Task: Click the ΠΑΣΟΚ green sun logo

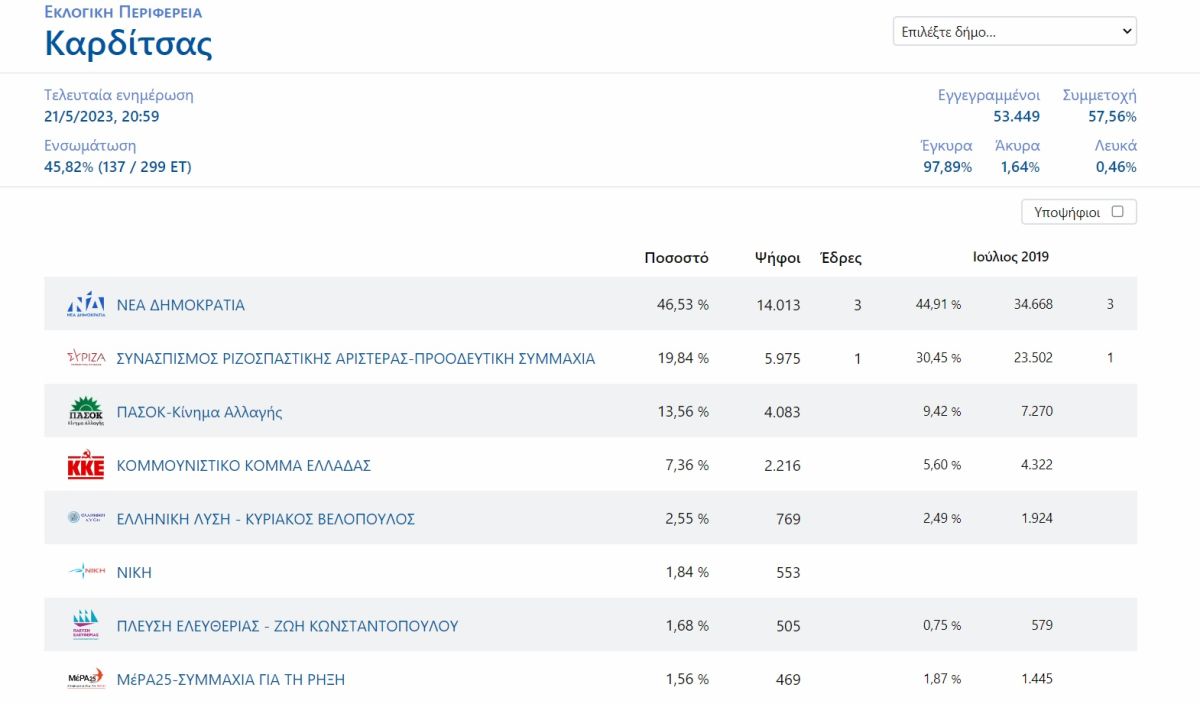Action: [x=86, y=412]
